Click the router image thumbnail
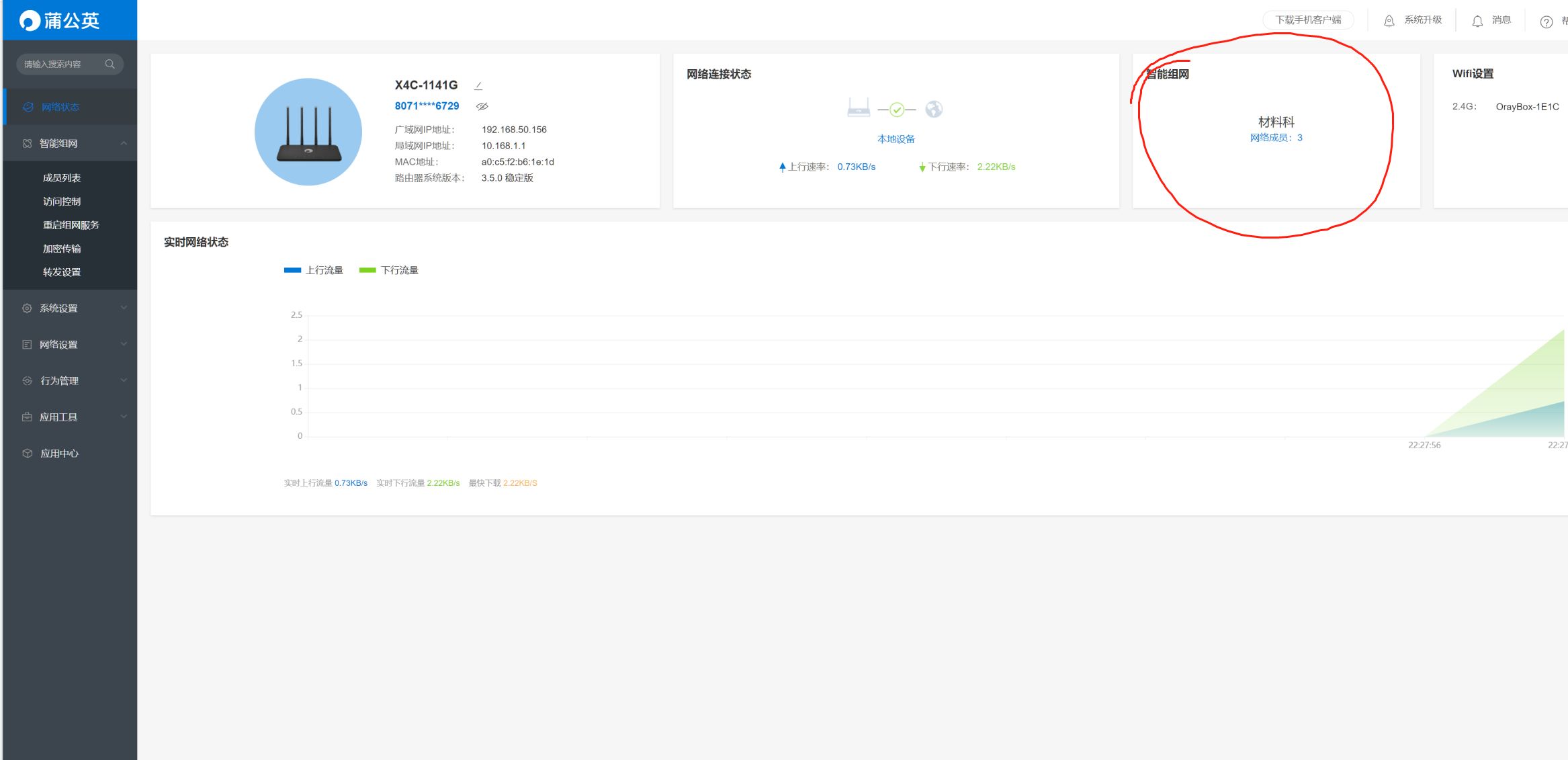The width and height of the screenshot is (1568, 760). pos(308,132)
